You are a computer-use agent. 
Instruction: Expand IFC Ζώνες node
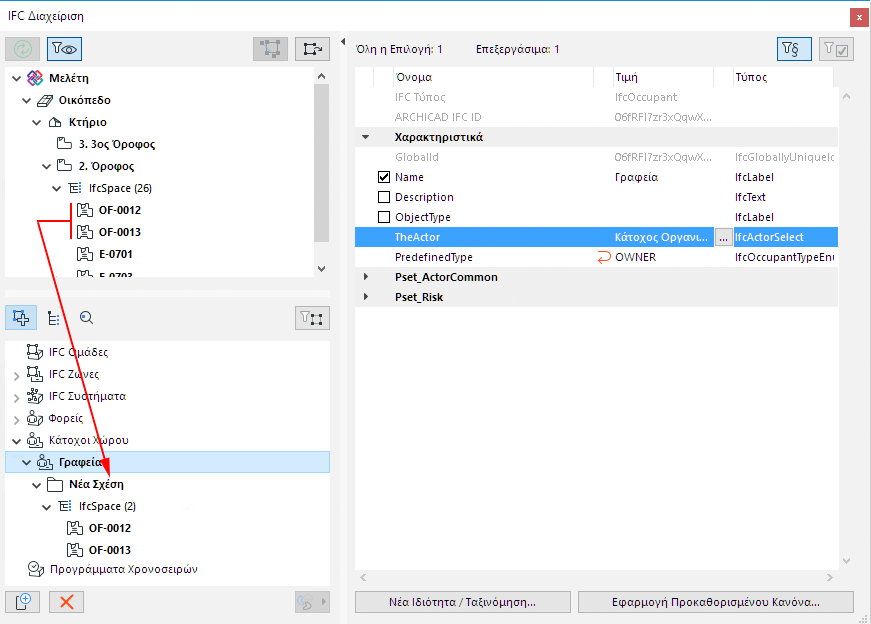pyautogui.click(x=17, y=376)
